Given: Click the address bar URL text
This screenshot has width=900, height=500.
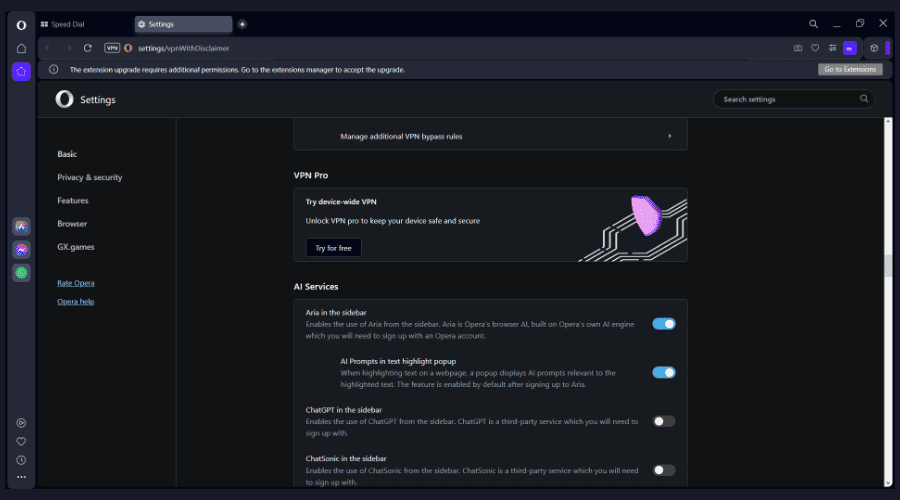Looking at the screenshot, I should [x=184, y=48].
